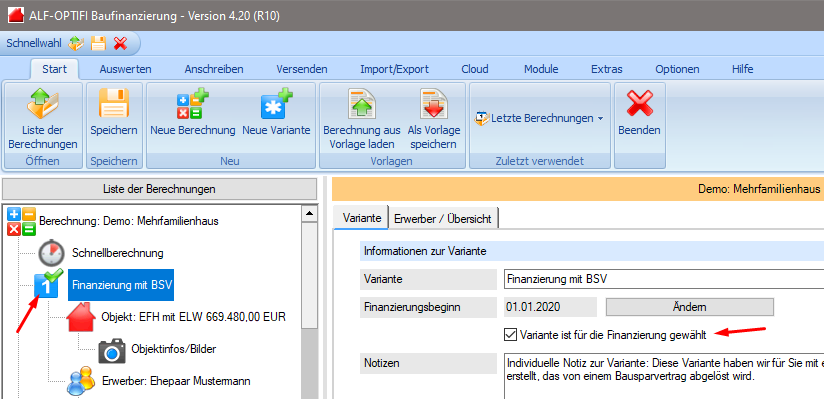The image size is (824, 399).
Task: Open the Optionen ribbon tab
Action: pos(677,69)
